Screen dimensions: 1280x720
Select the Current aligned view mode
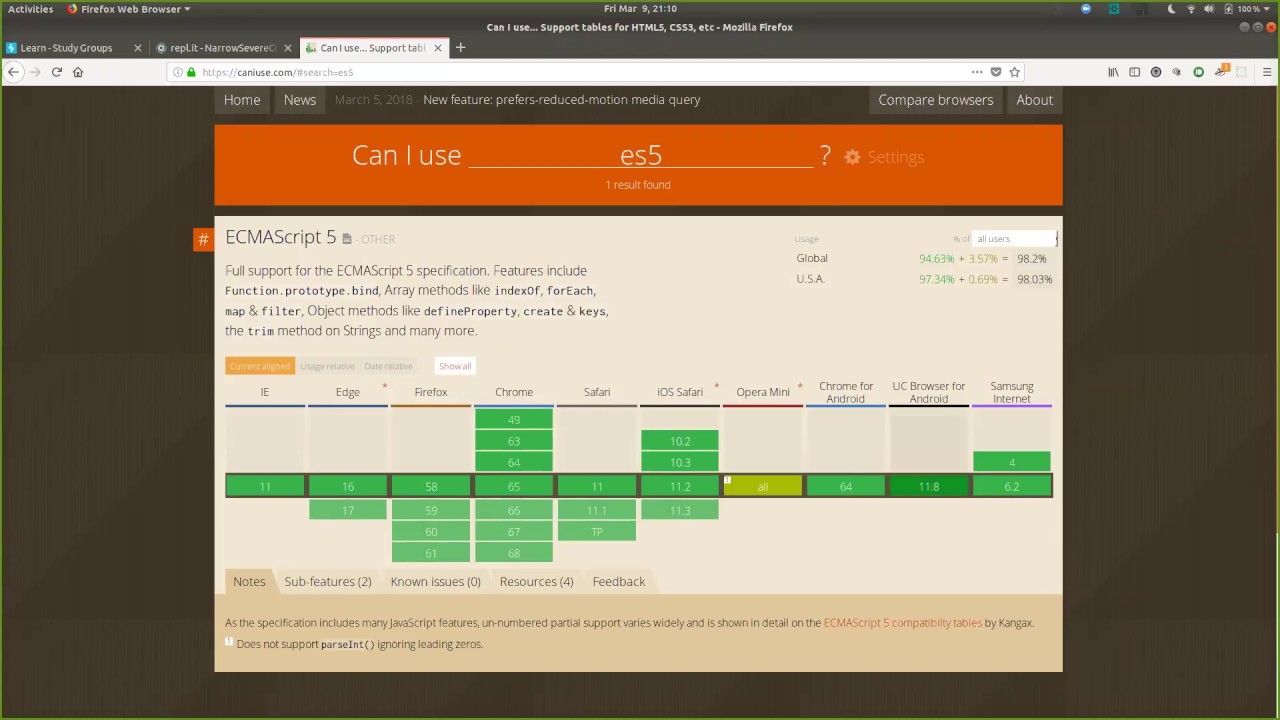point(260,366)
